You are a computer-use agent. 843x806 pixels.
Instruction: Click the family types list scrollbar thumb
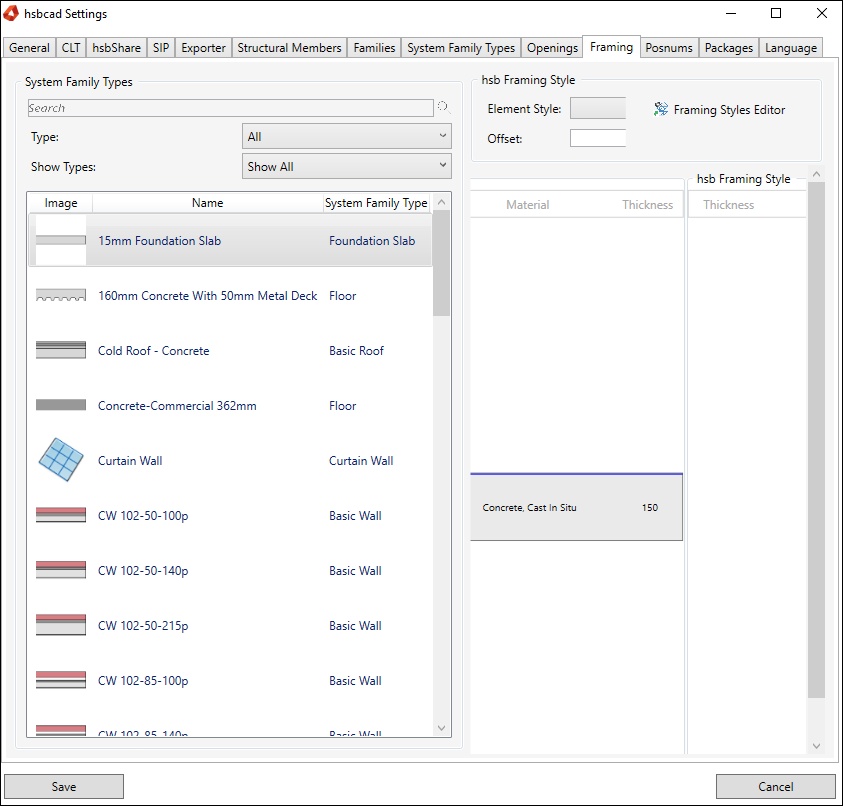click(x=441, y=263)
